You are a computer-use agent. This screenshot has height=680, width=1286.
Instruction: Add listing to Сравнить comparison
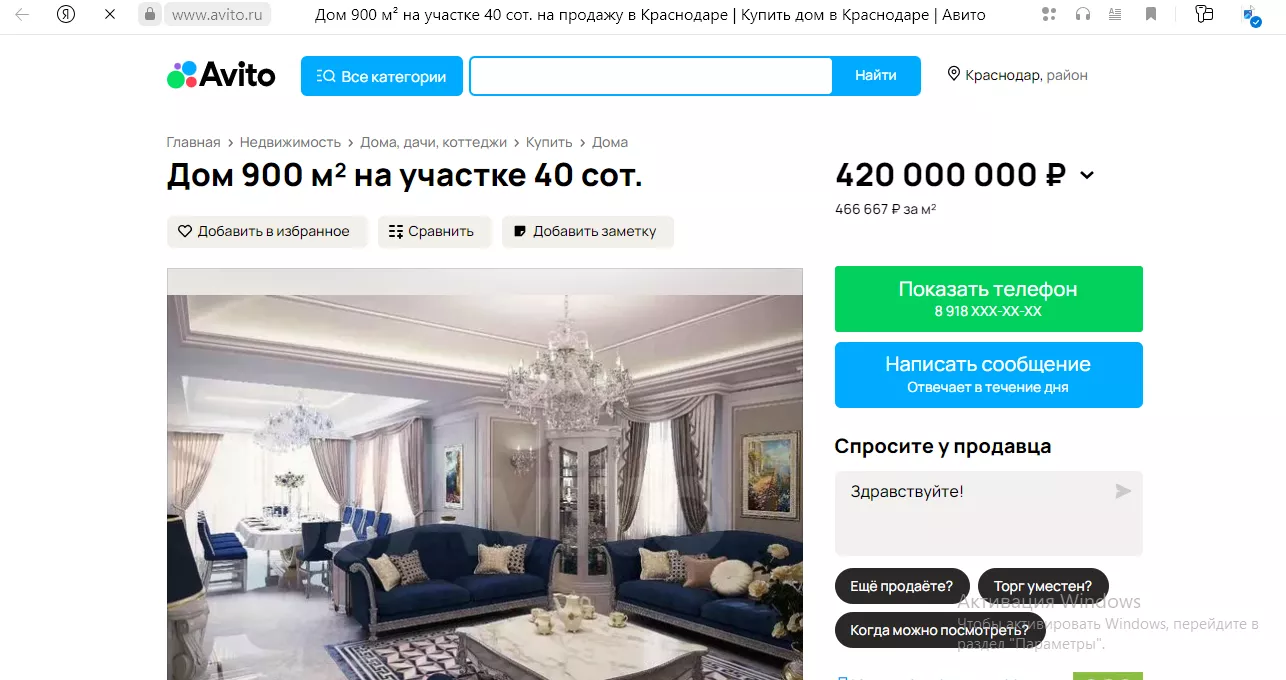(434, 231)
